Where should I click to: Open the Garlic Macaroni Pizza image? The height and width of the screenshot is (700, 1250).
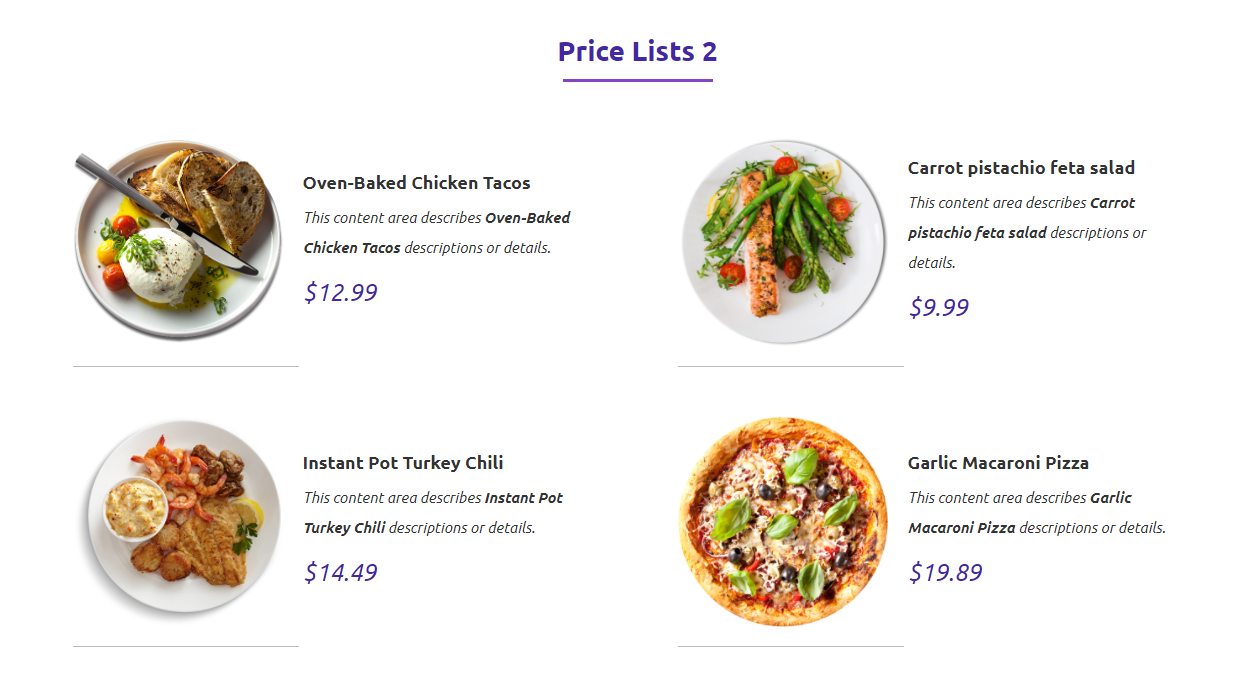click(x=783, y=521)
